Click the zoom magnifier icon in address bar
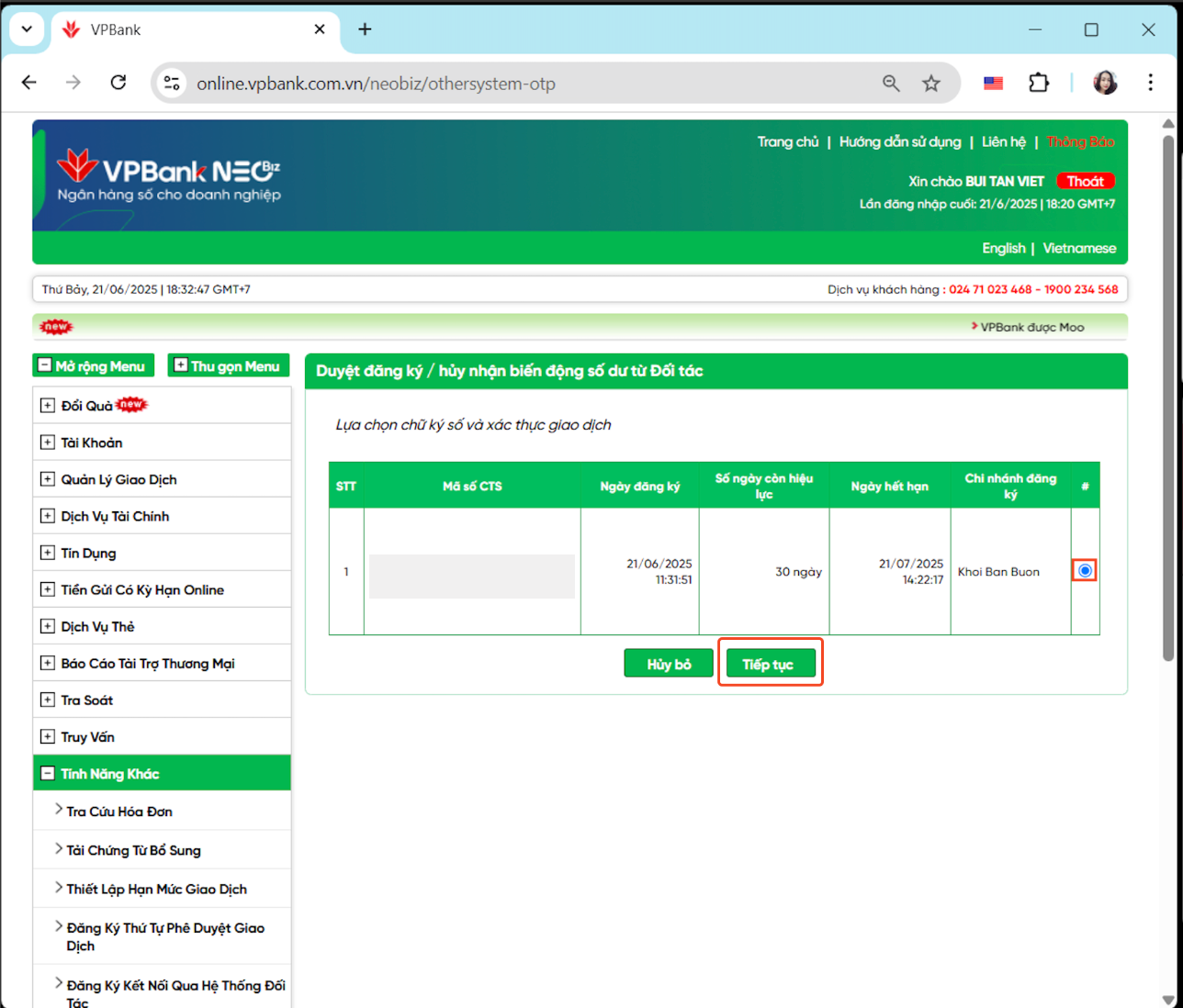Image resolution: width=1183 pixels, height=1008 pixels. (x=891, y=84)
